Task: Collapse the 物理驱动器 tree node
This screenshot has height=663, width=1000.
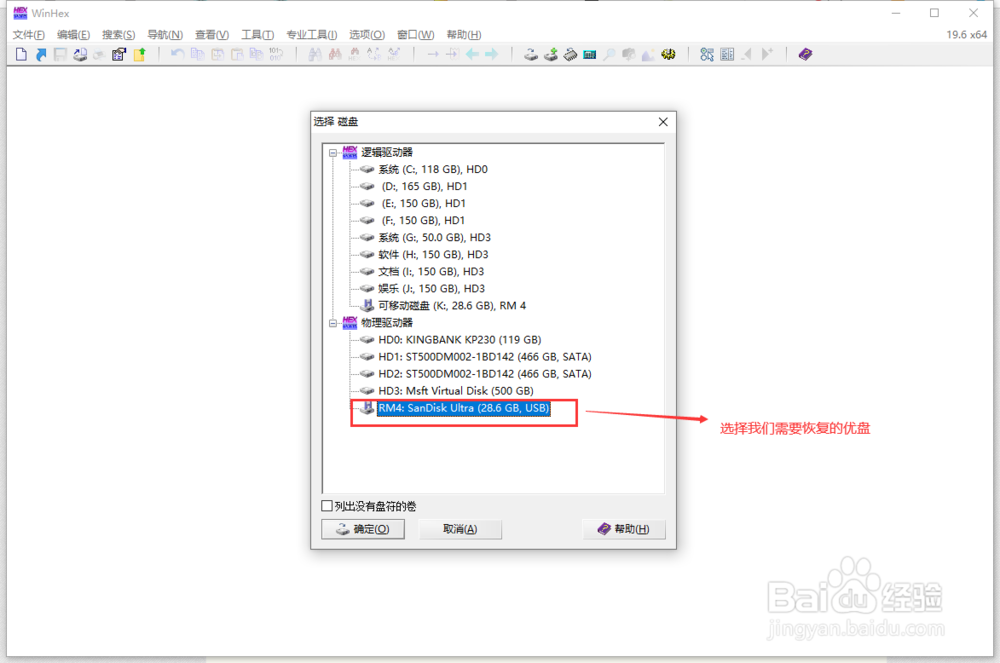Action: pyautogui.click(x=333, y=323)
